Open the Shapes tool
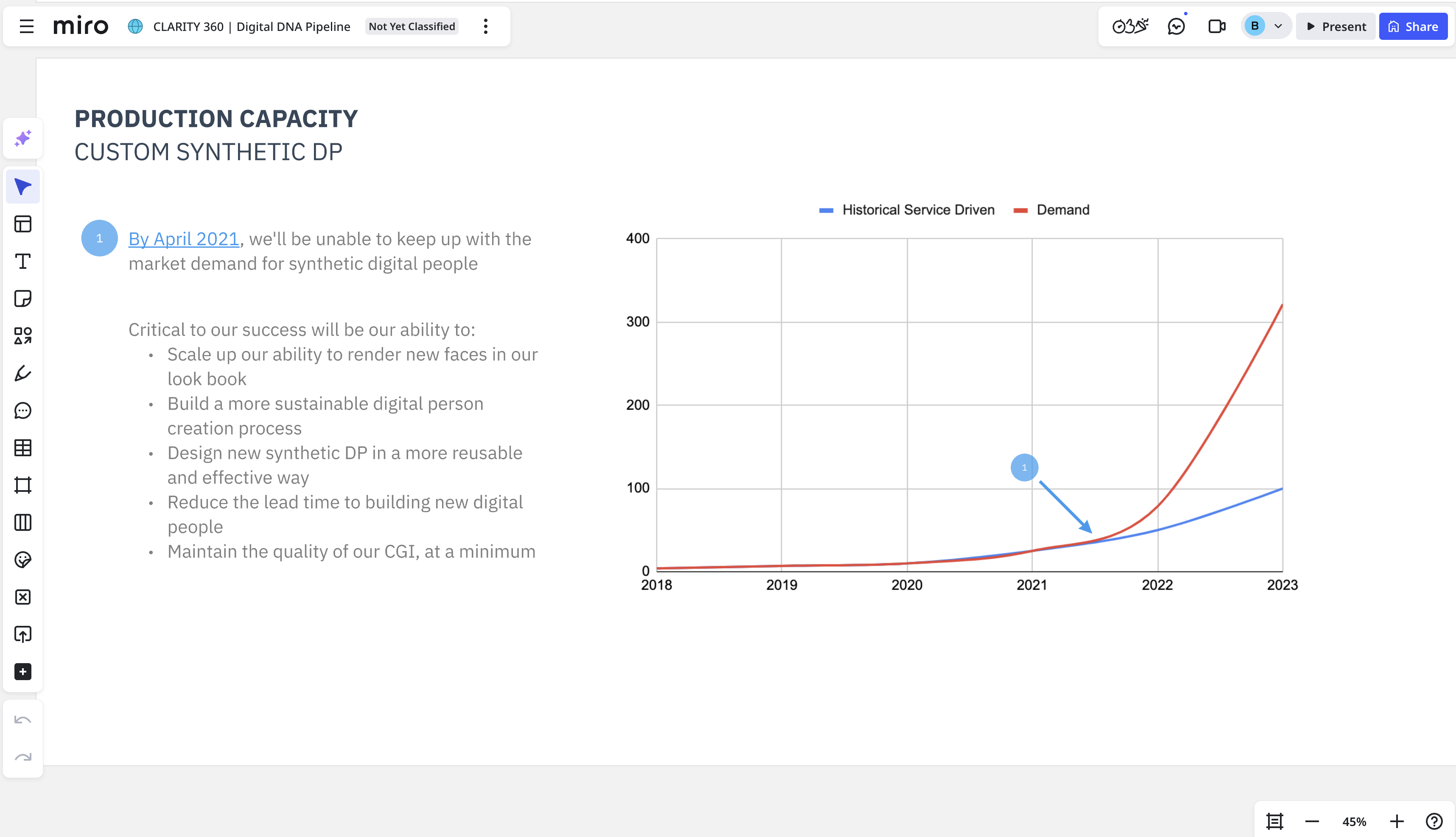The width and height of the screenshot is (1456, 837). 23,336
